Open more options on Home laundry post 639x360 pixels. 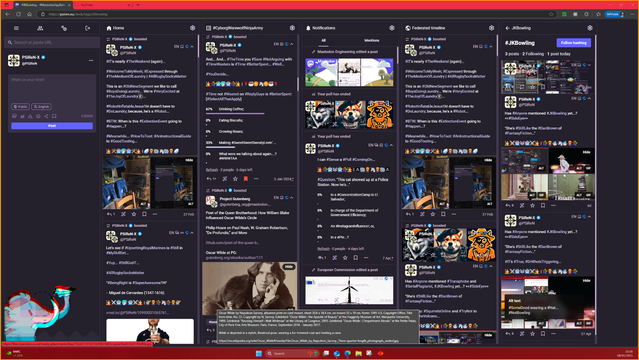[x=155, y=214]
